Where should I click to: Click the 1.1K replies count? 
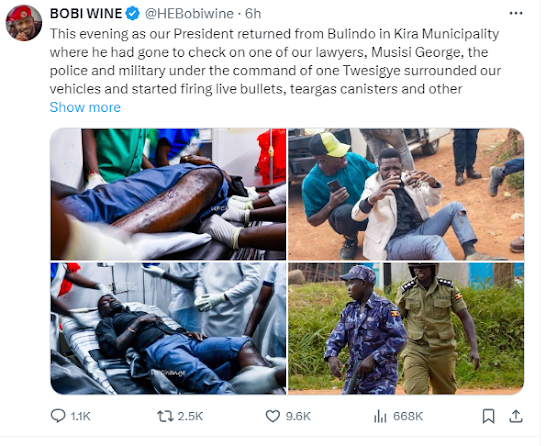pyautogui.click(x=80, y=416)
